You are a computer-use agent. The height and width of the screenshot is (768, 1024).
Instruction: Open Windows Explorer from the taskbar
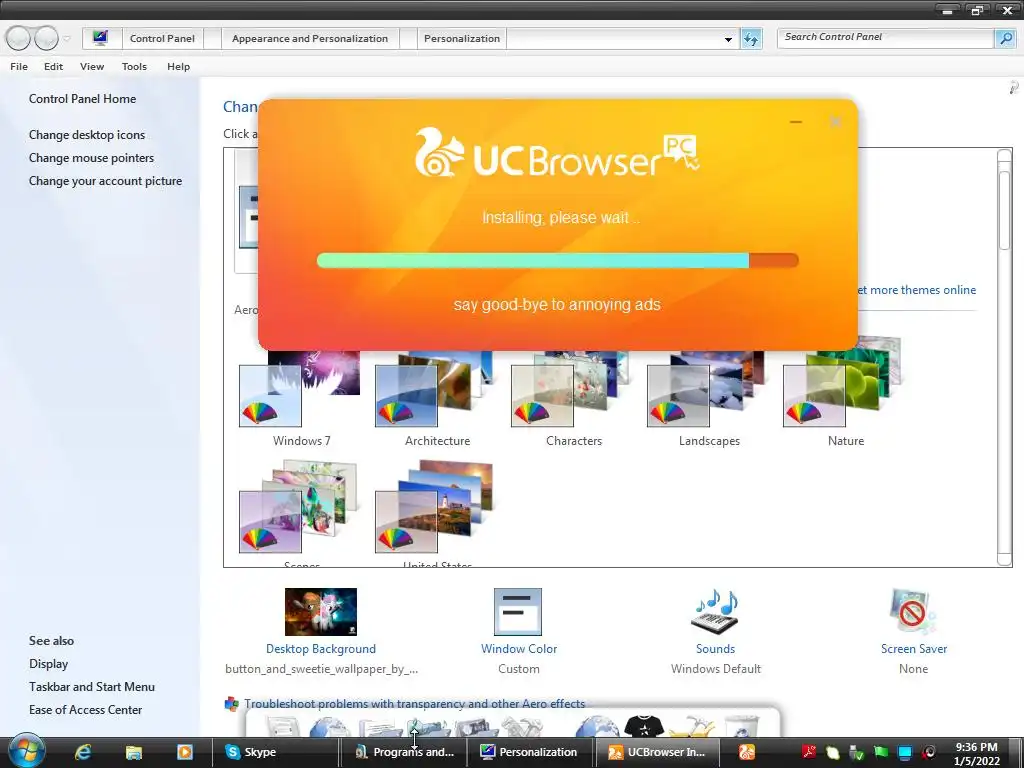click(134, 752)
